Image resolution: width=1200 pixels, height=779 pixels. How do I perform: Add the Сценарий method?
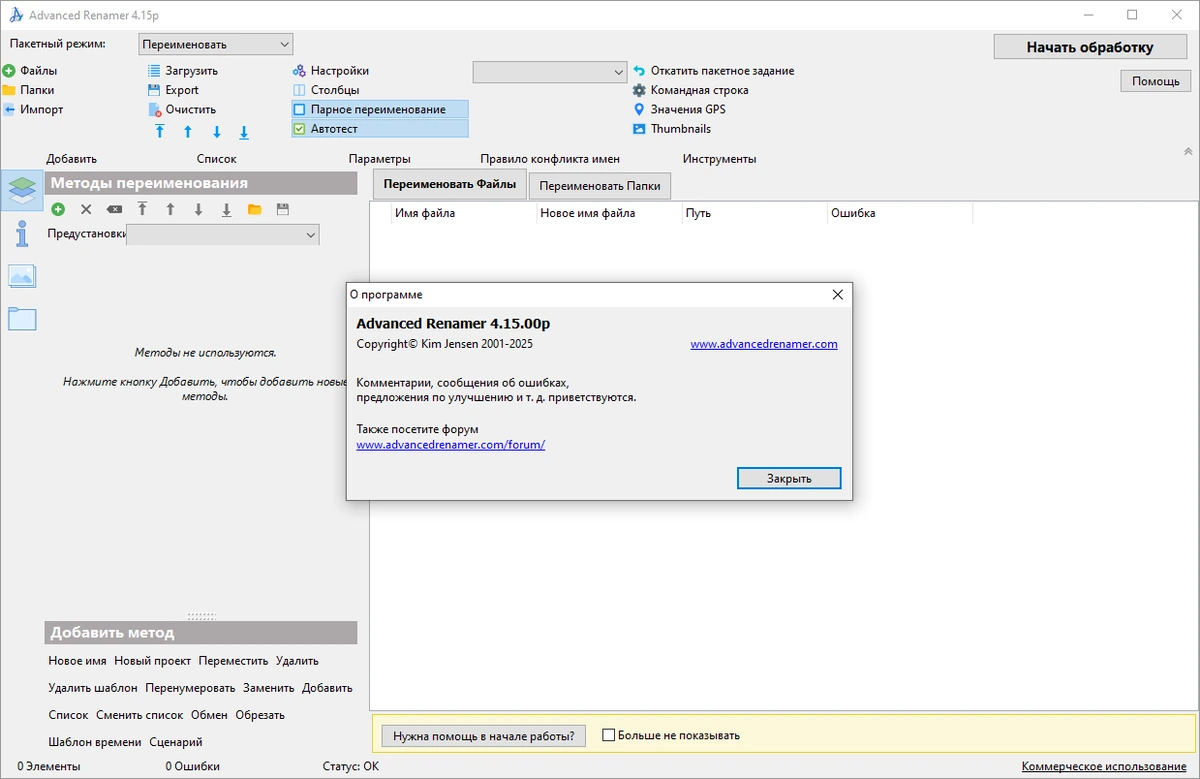coord(176,742)
